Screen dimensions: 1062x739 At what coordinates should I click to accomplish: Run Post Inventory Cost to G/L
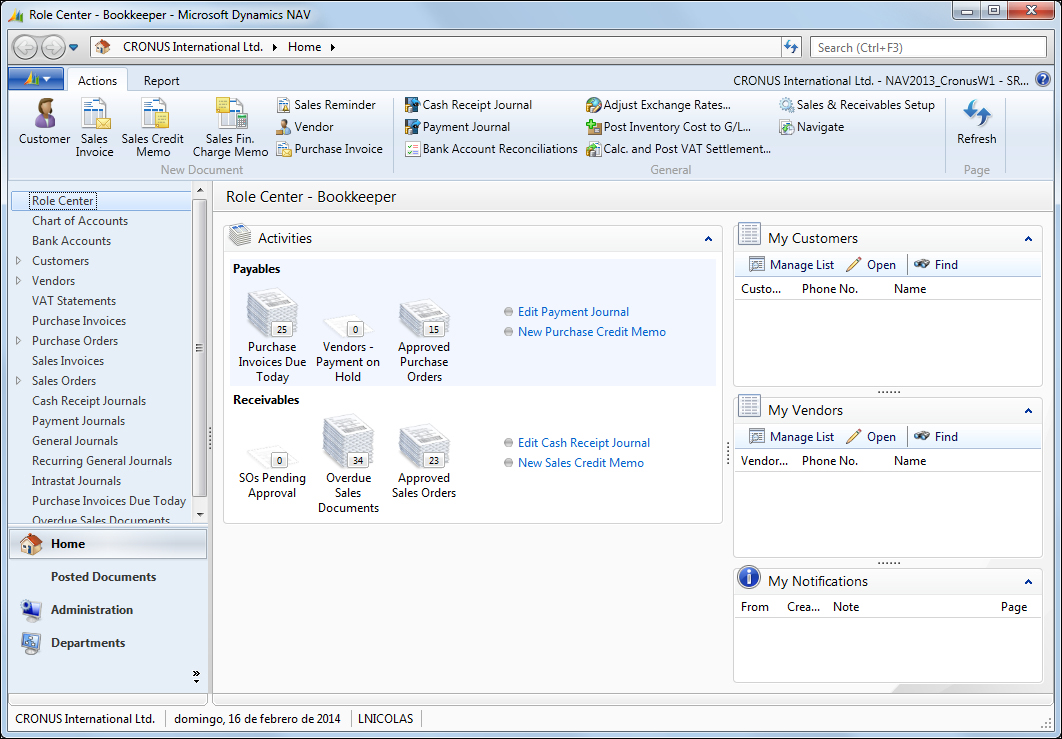pos(668,127)
